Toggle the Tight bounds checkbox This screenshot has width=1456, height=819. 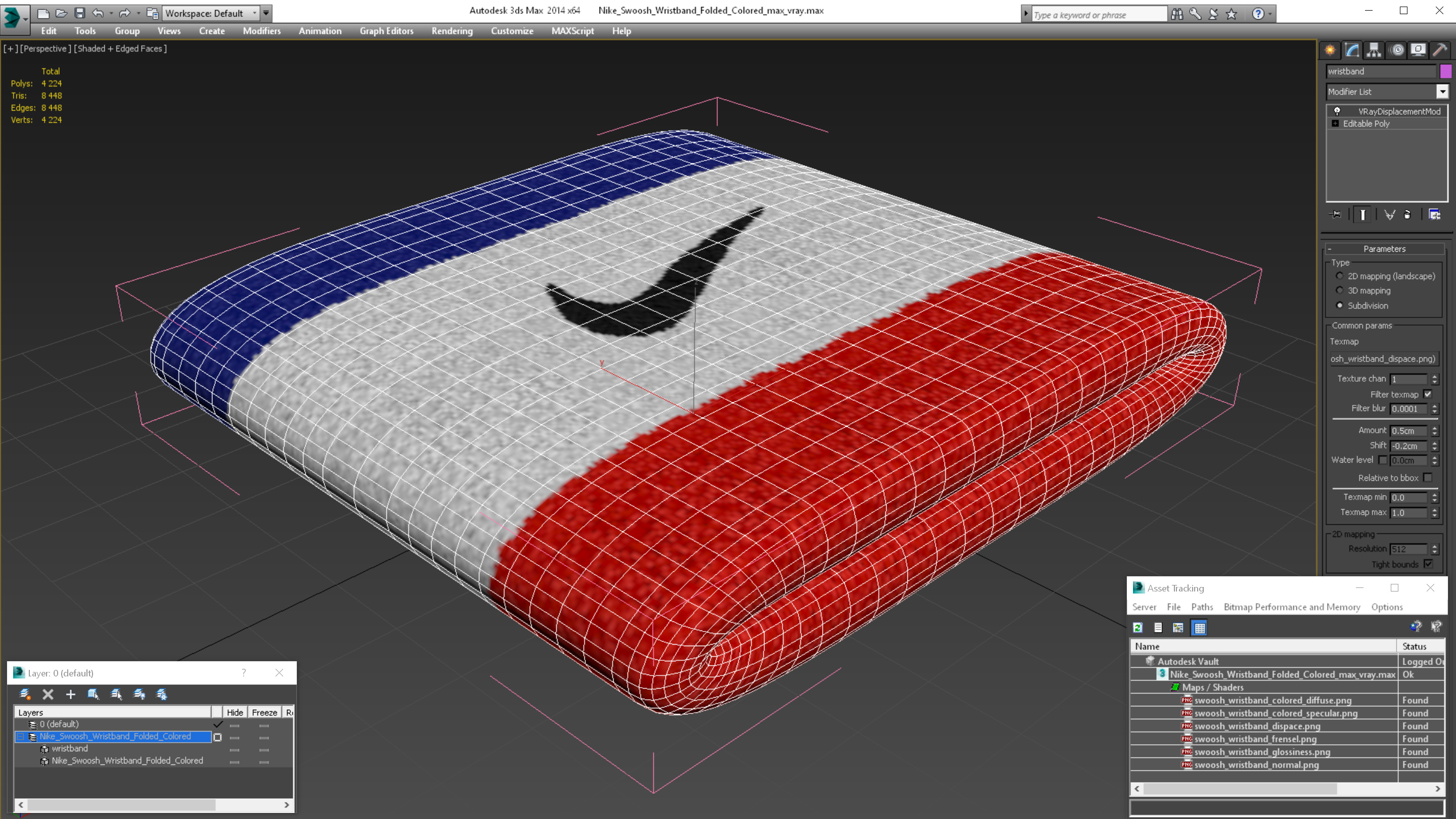pos(1428,564)
